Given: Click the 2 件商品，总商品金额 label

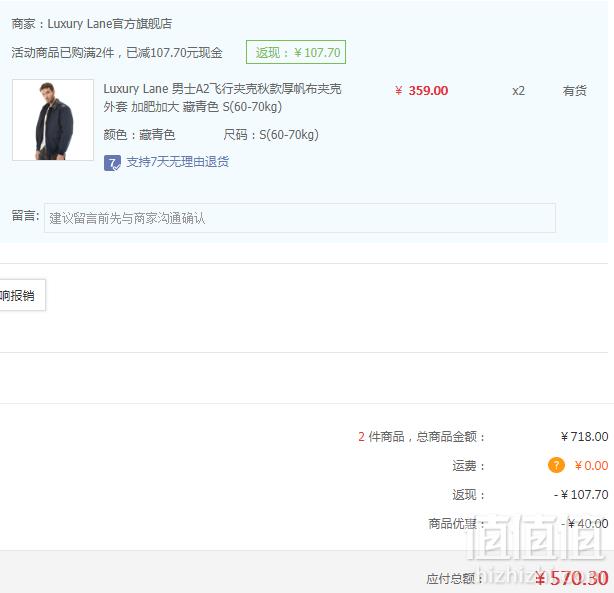Looking at the screenshot, I should point(421,436).
